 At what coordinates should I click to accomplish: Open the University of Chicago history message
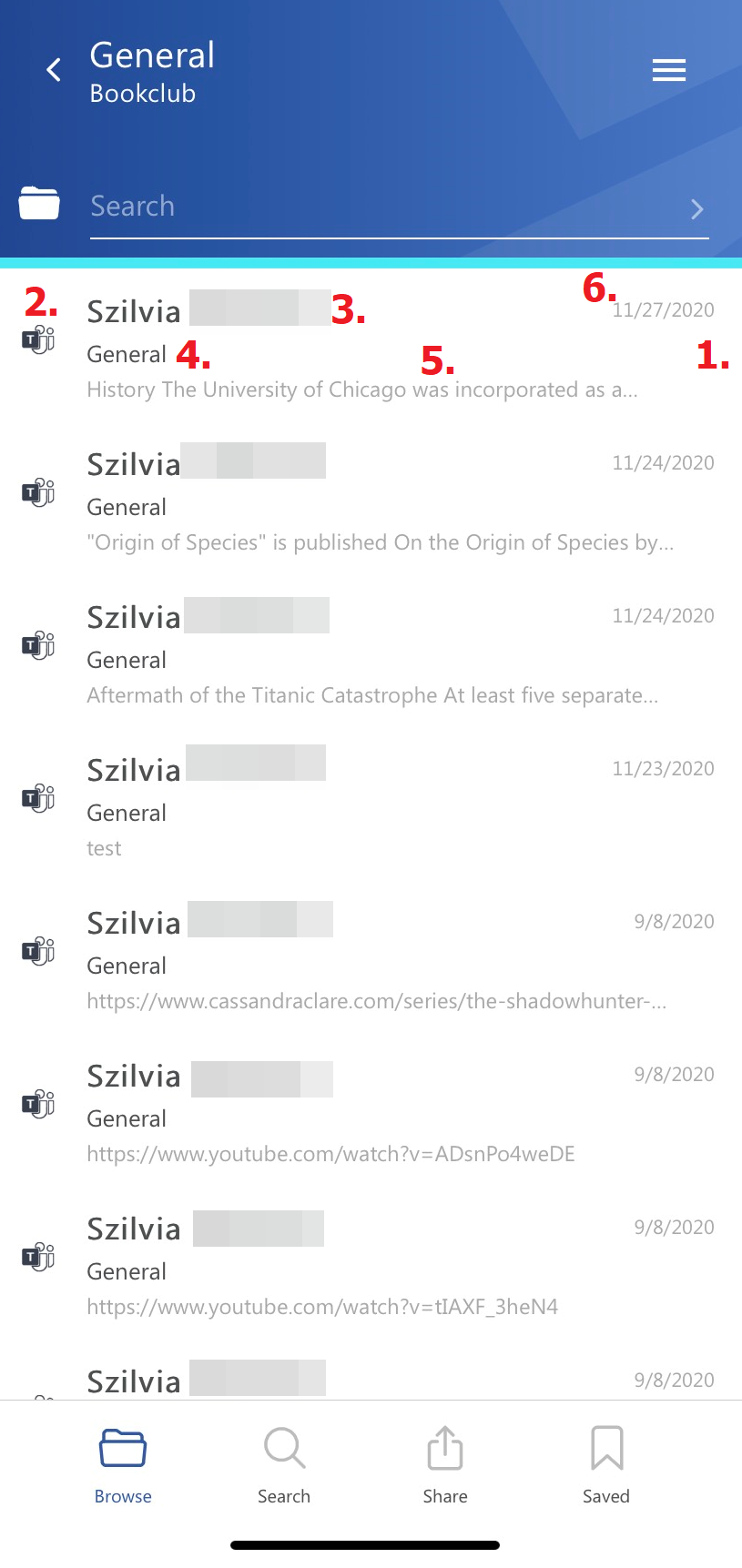click(x=361, y=389)
